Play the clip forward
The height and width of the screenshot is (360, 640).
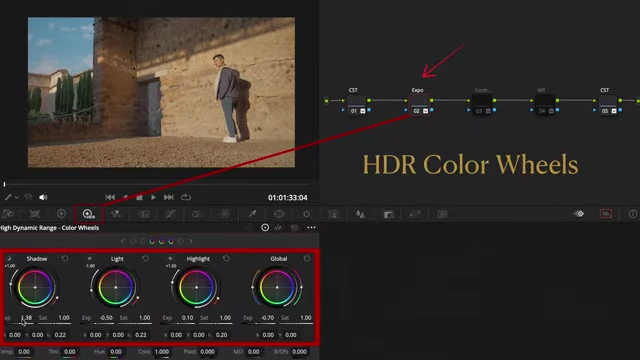[x=153, y=197]
